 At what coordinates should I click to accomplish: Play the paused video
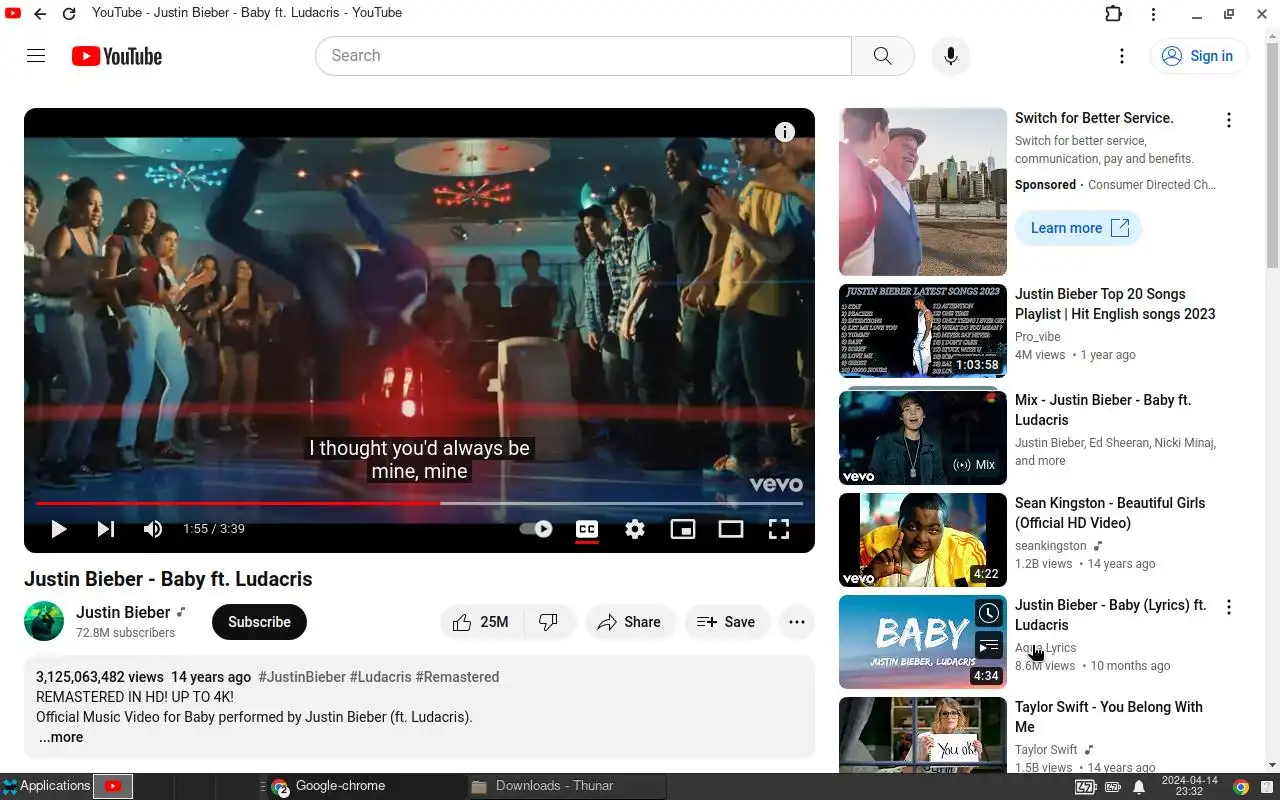click(59, 529)
